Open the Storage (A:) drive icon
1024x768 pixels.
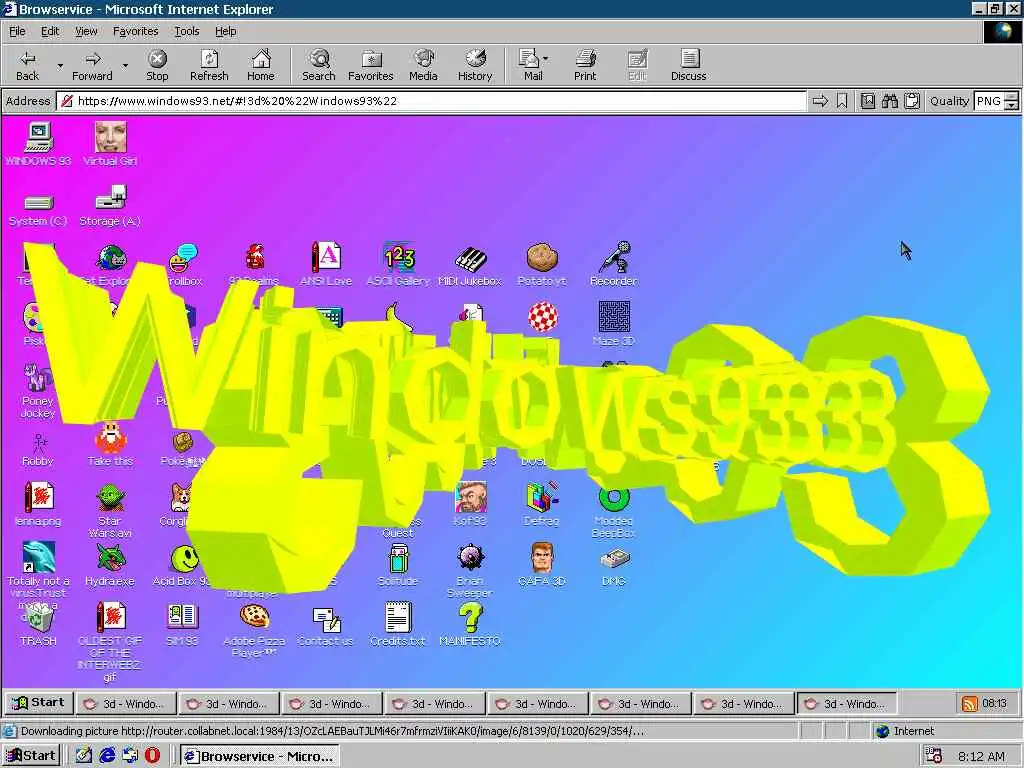click(x=110, y=206)
